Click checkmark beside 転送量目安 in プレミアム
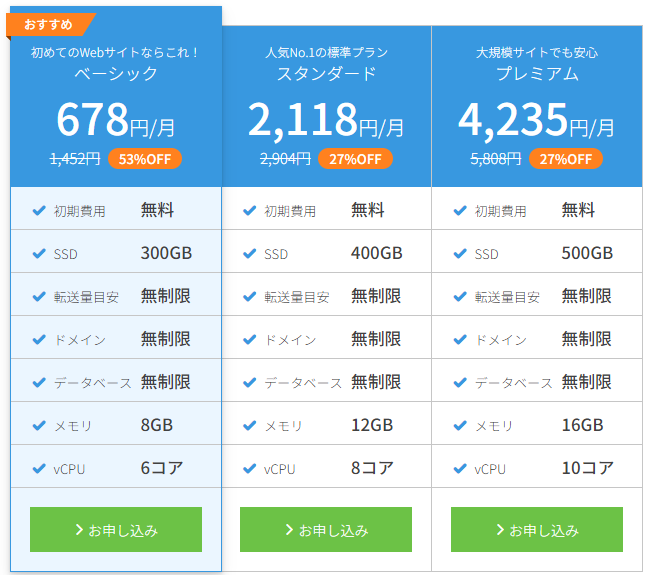The width and height of the screenshot is (647, 575). coord(460,297)
